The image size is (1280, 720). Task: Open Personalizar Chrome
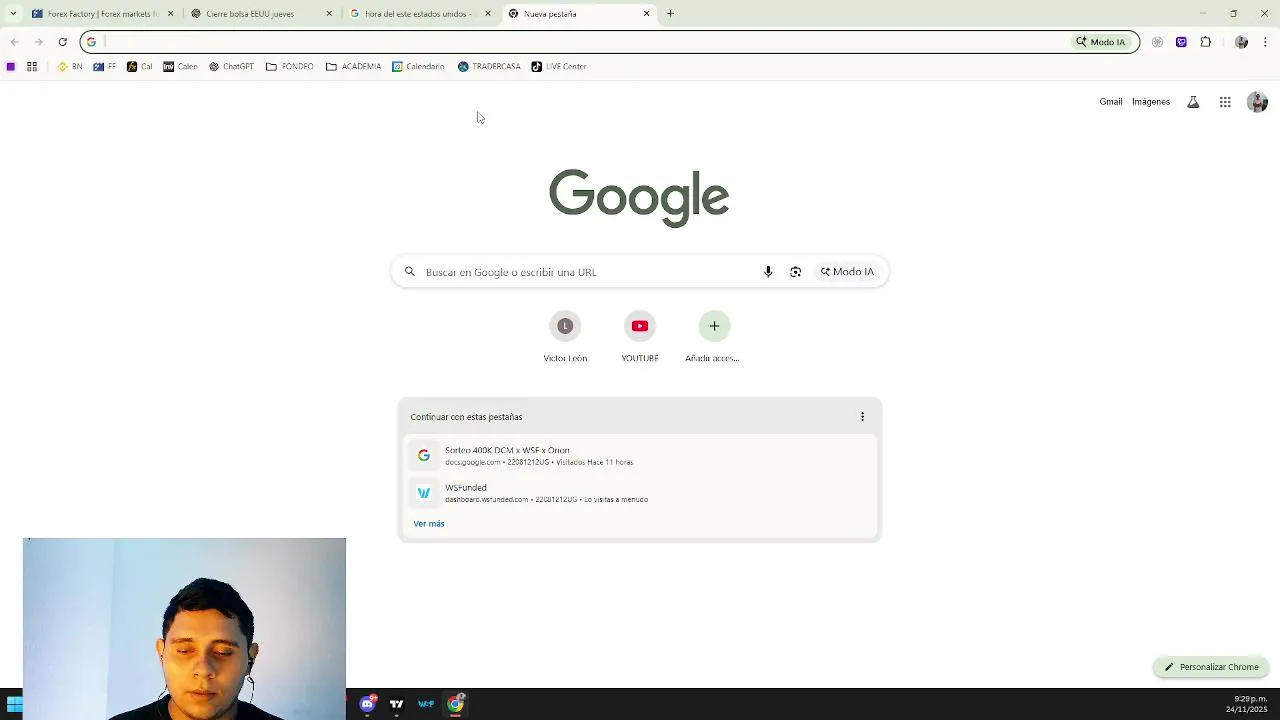pos(1211,667)
